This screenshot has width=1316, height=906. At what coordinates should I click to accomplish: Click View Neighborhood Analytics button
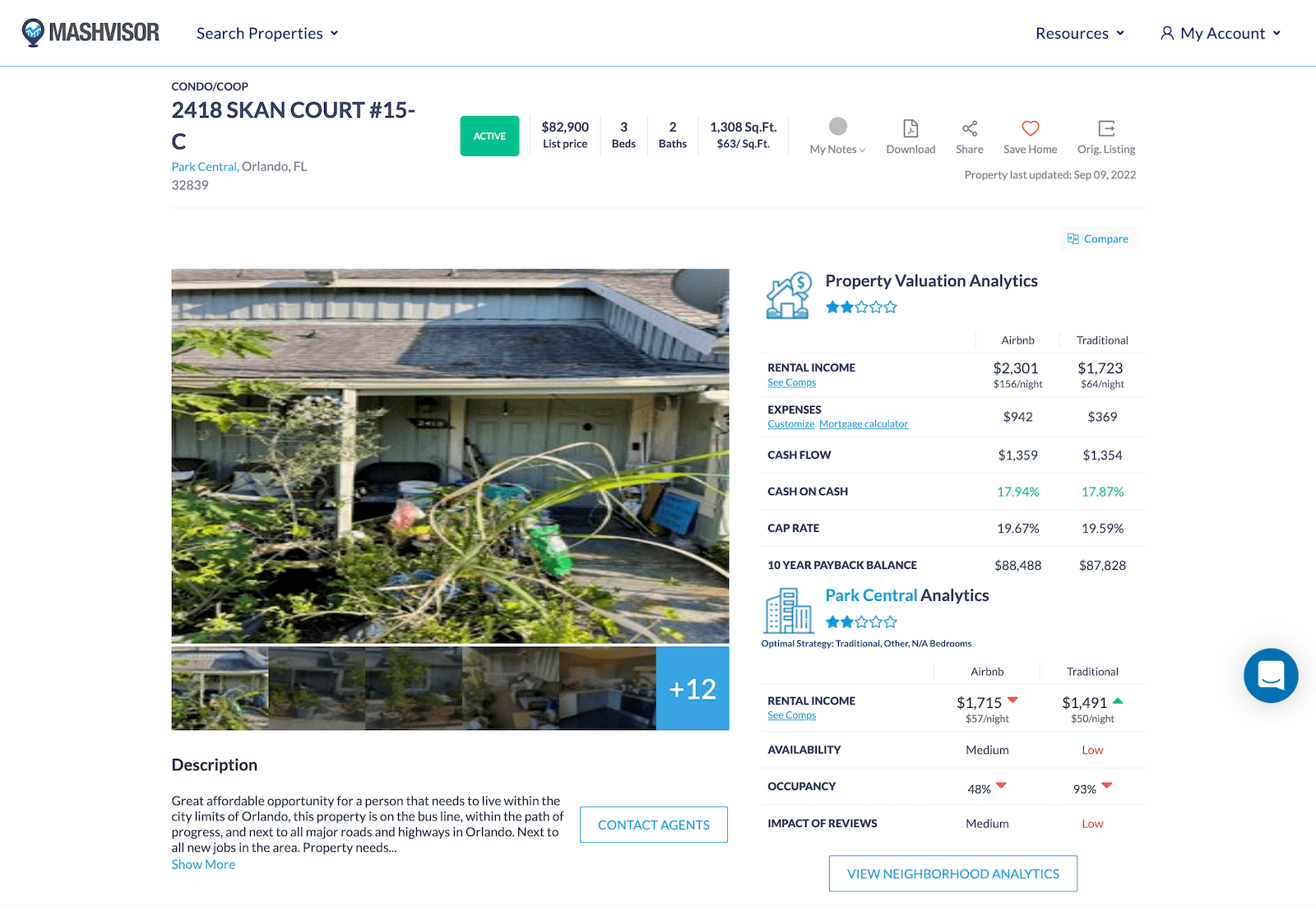click(x=952, y=874)
